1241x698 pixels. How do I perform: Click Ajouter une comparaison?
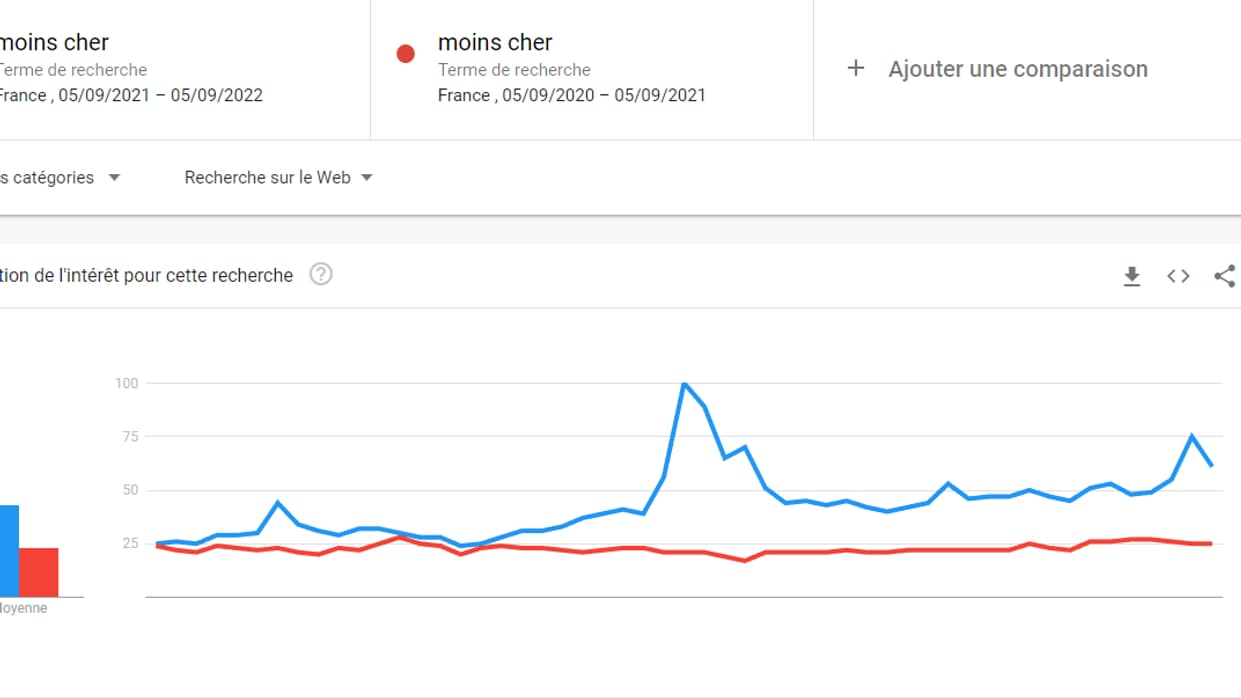point(1017,69)
